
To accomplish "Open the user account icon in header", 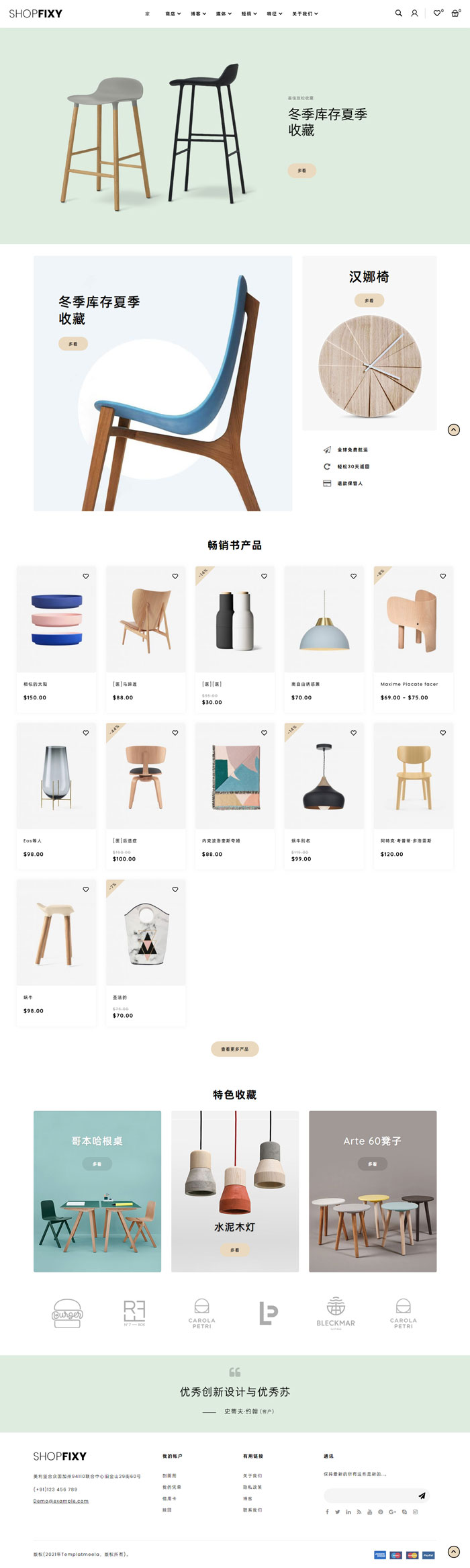I will (x=414, y=13).
